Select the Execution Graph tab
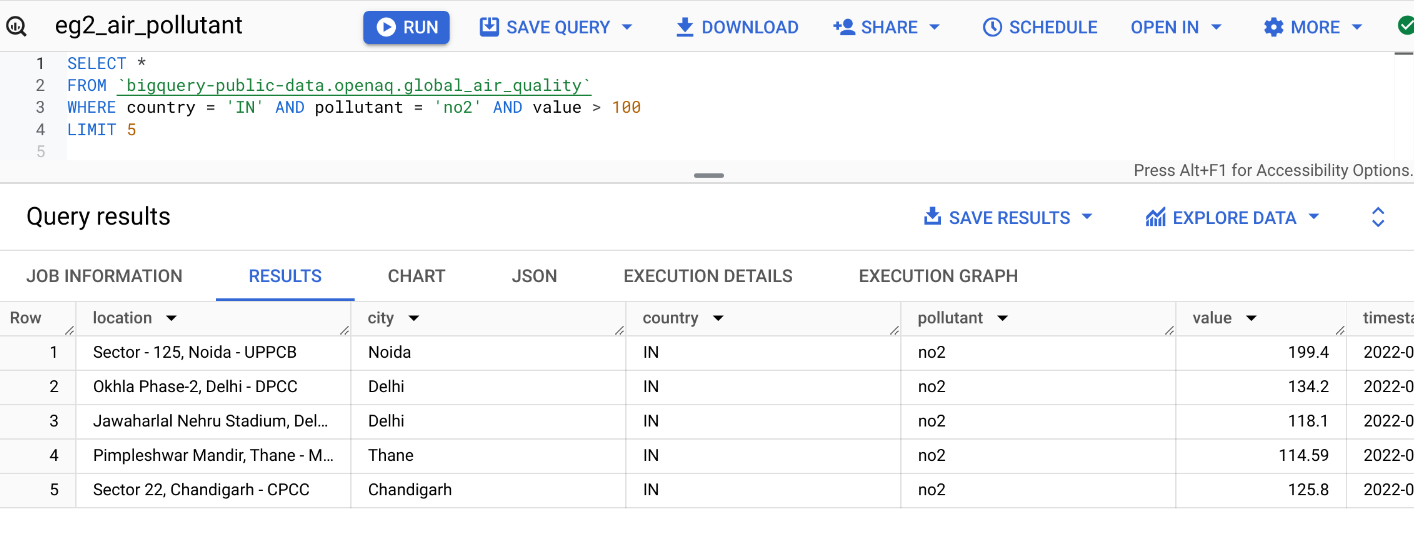This screenshot has height=535, width=1414. [938, 276]
